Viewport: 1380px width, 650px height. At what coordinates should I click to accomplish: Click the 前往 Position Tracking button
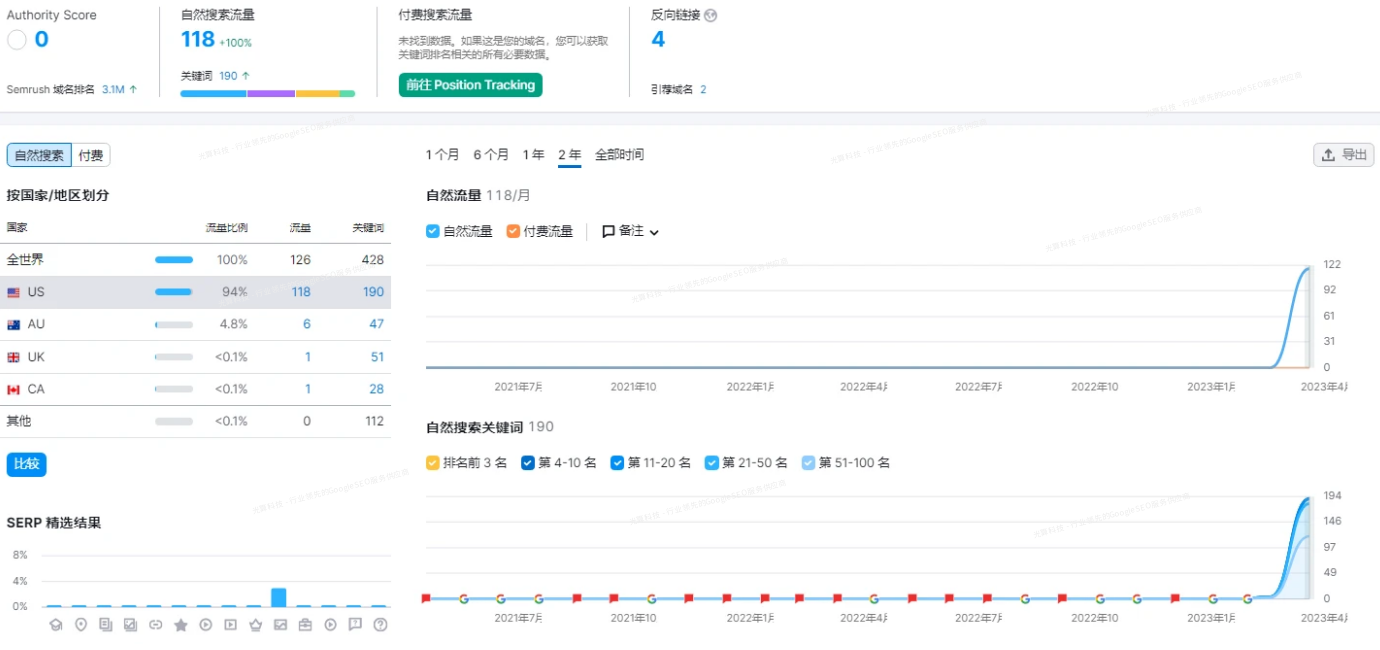pos(470,85)
